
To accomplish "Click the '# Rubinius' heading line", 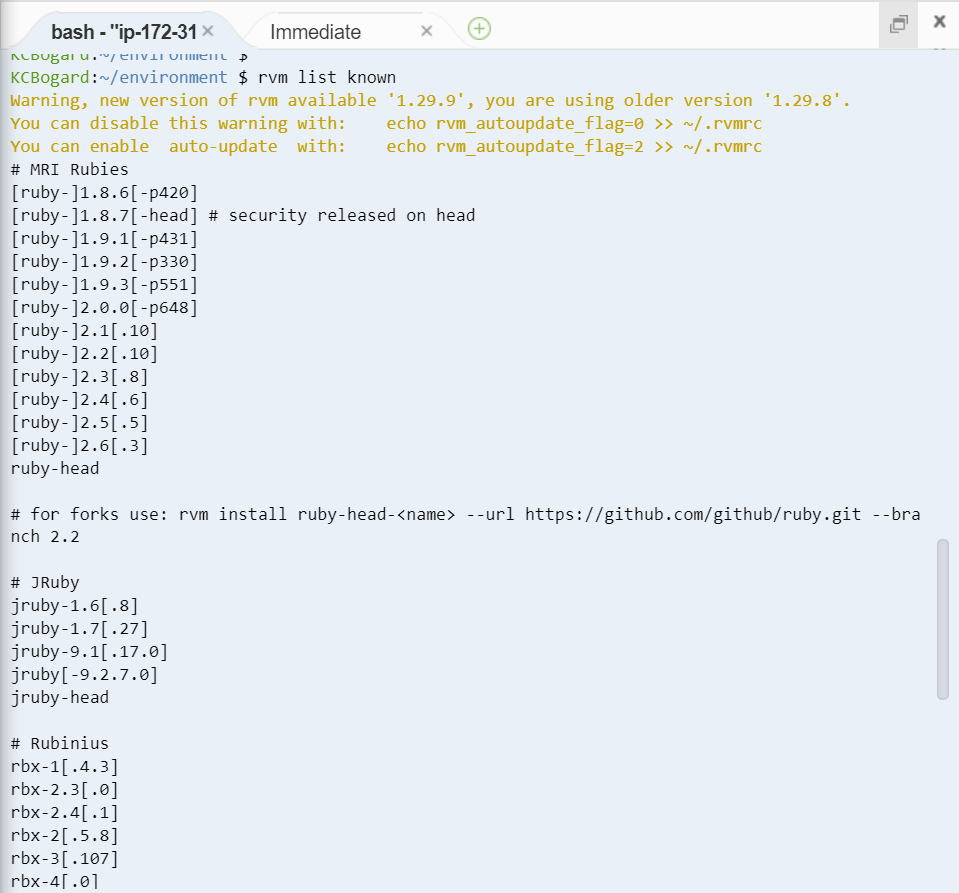I will (x=60, y=744).
